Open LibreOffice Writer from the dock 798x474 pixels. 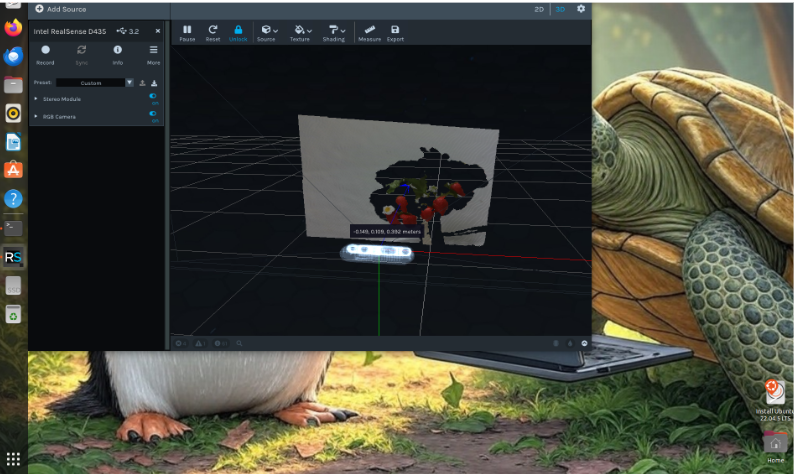13,142
